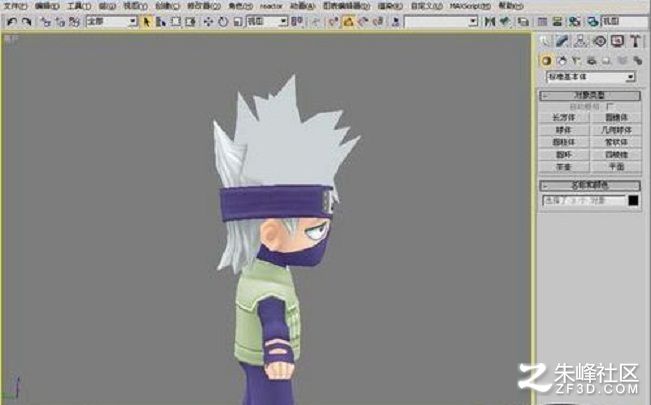Toggle the Spinner Snap button

(378, 22)
